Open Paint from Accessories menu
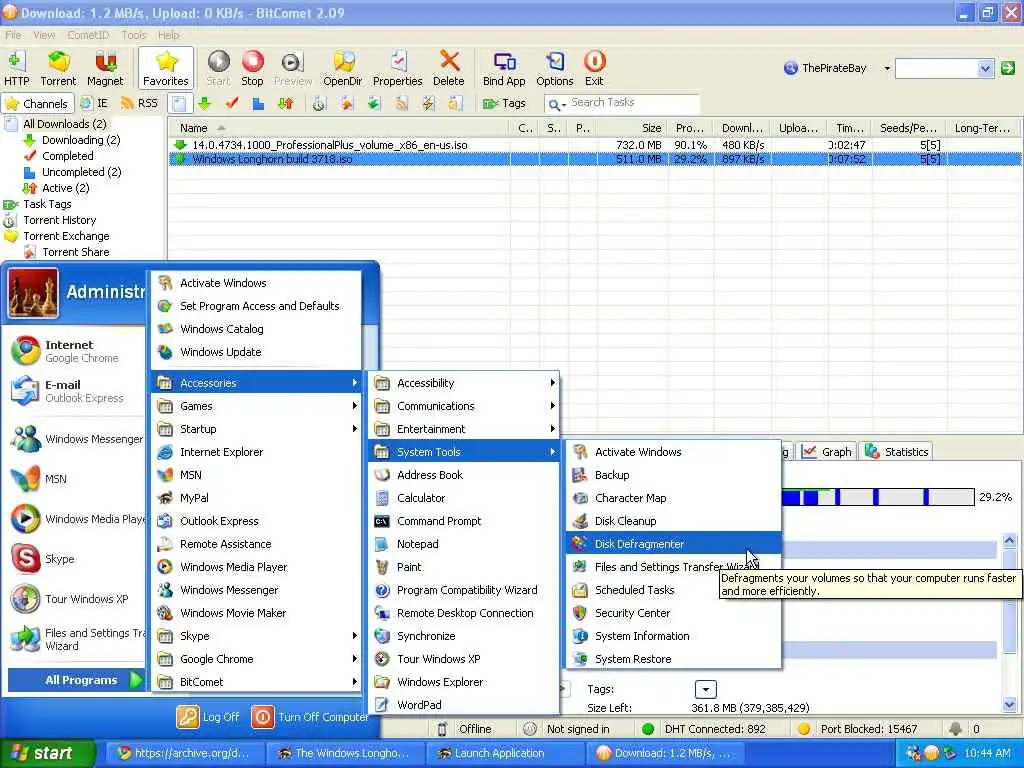The height and width of the screenshot is (768, 1024). pos(464,567)
